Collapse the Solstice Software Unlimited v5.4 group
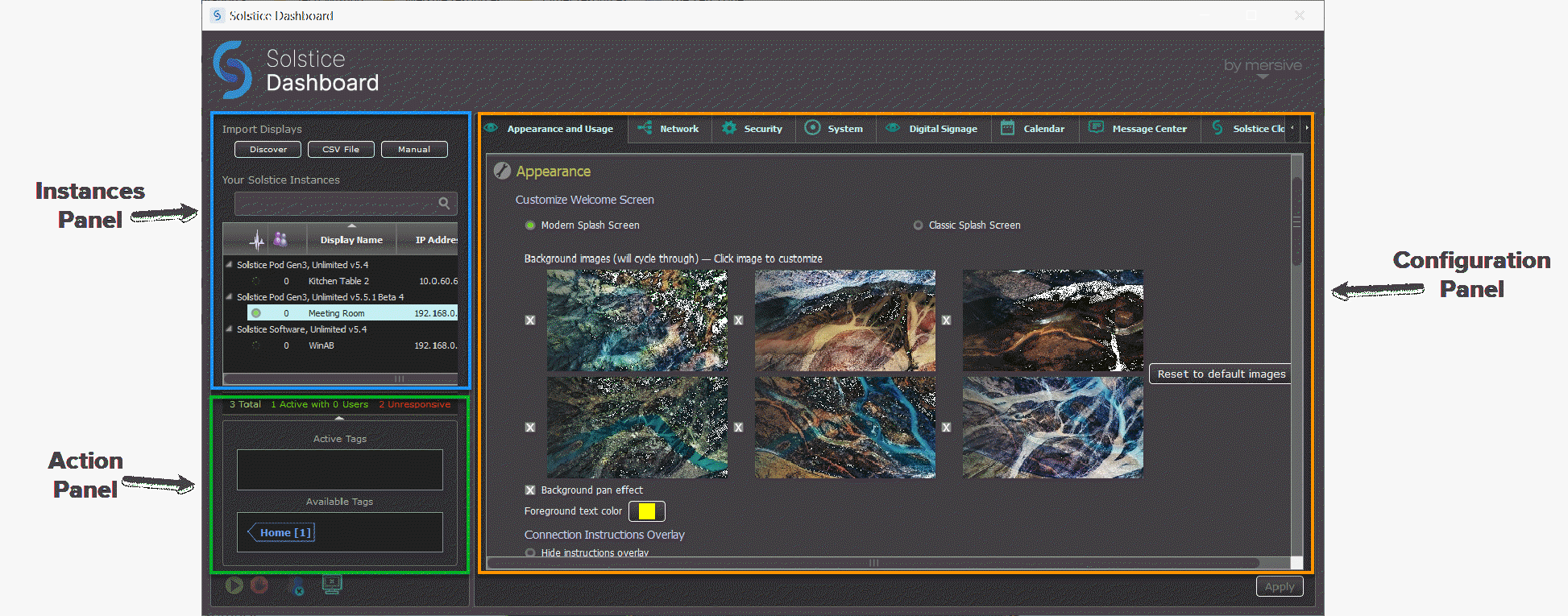Image resolution: width=1568 pixels, height=616 pixels. click(230, 329)
